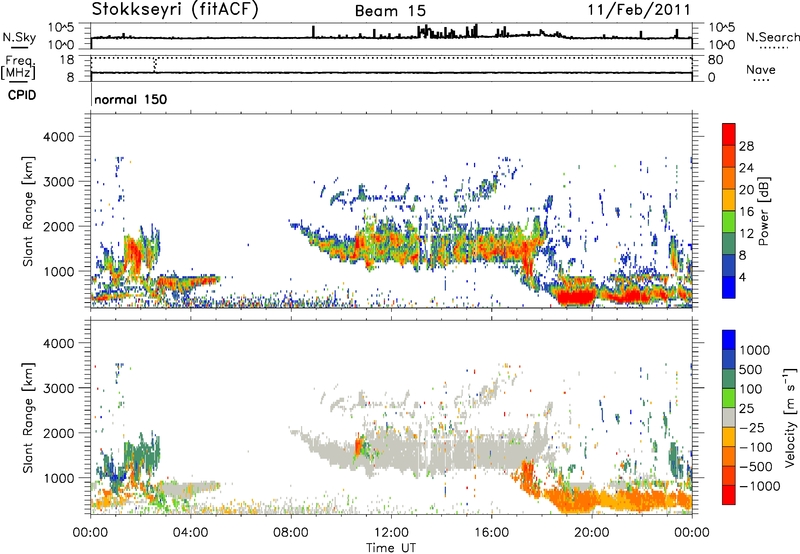Click the '80' label right of frequency panel
Viewport: 800px width, 554px height.
click(715, 60)
